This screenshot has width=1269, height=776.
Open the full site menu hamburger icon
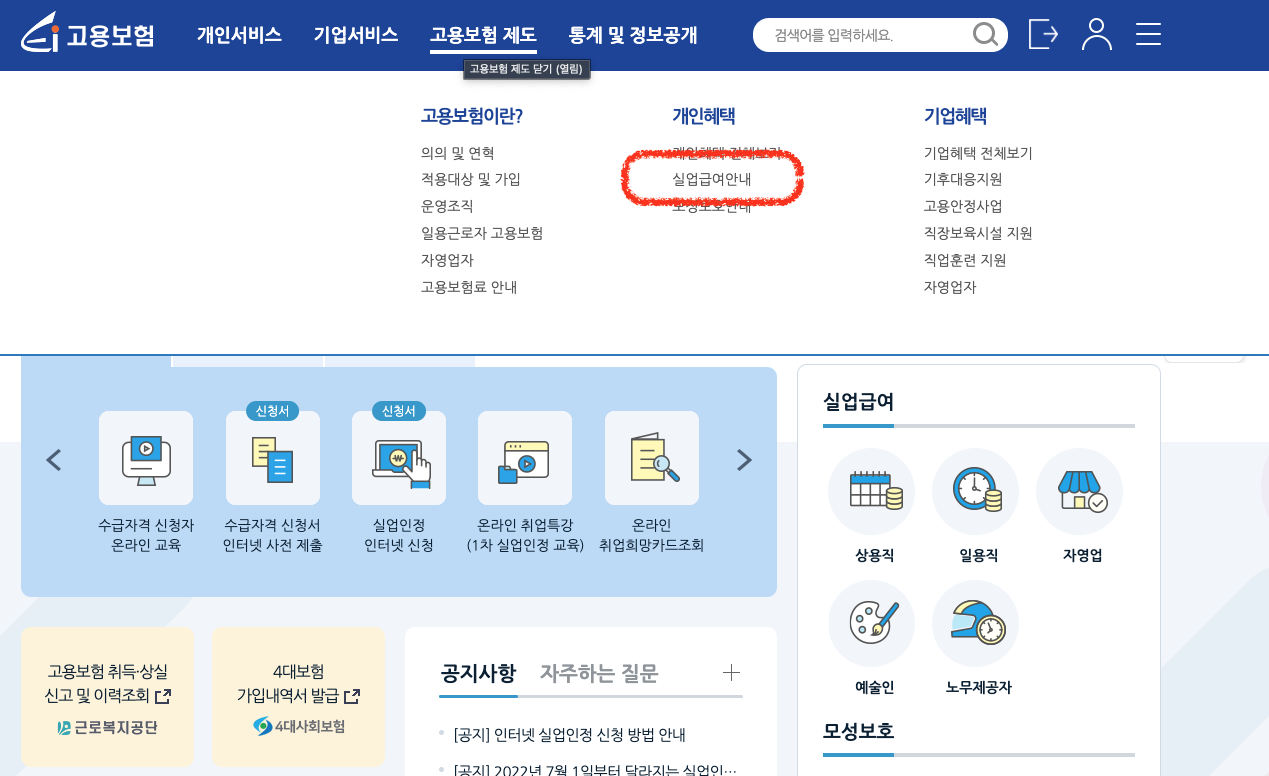(1148, 33)
